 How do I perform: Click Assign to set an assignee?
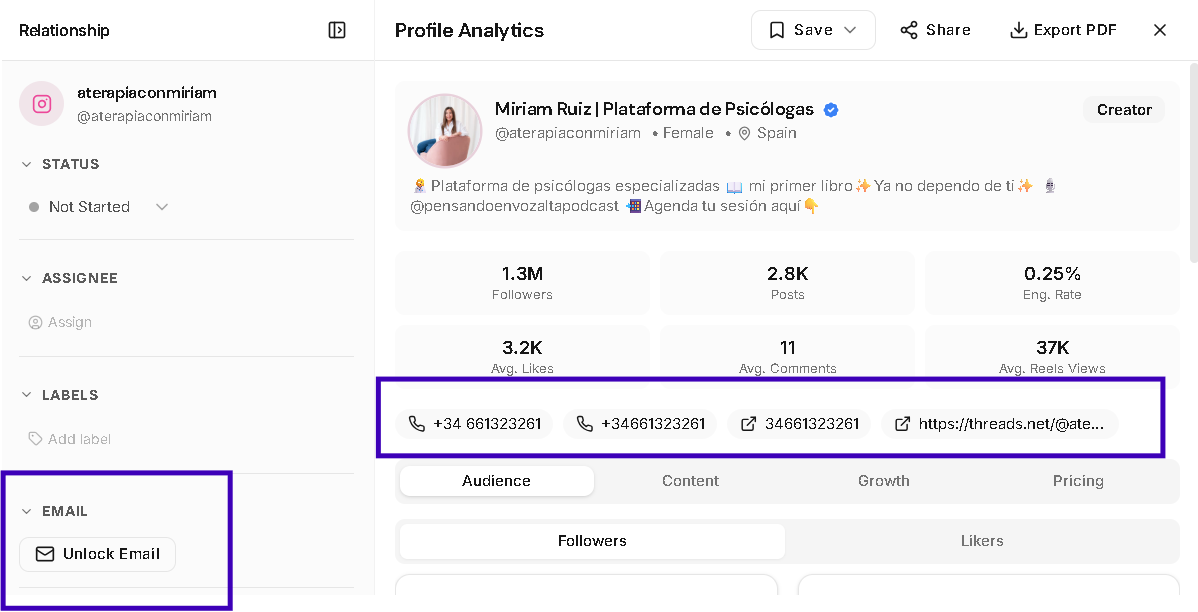[60, 322]
